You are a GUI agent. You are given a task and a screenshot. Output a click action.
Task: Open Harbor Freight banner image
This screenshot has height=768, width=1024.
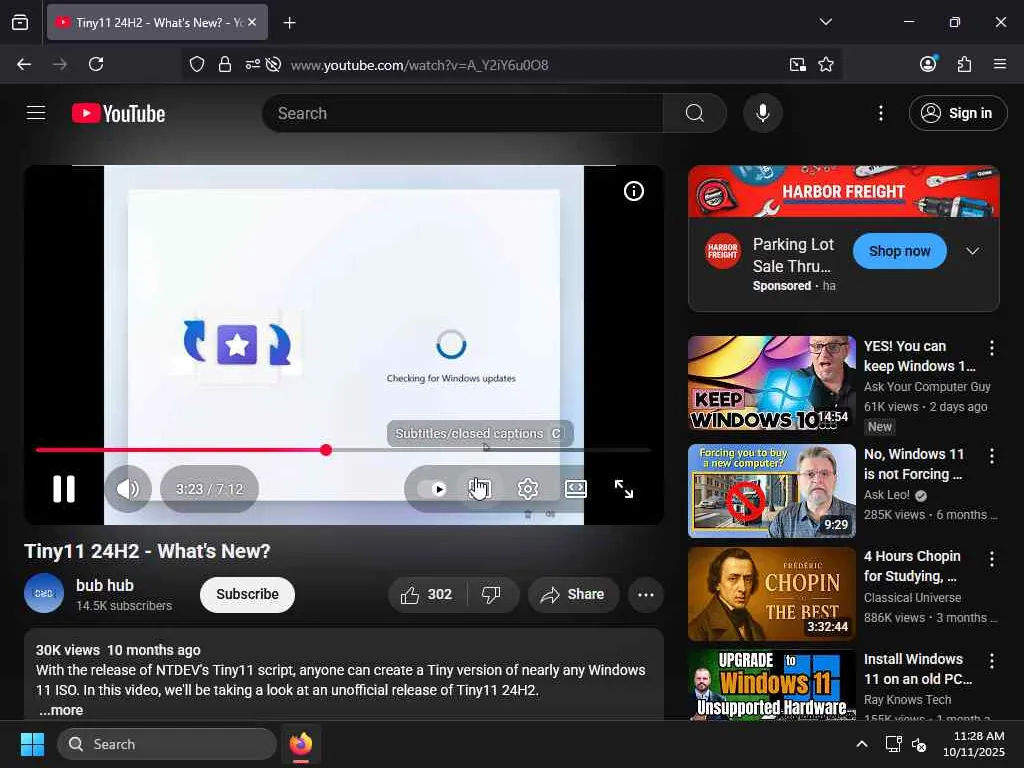coord(844,191)
